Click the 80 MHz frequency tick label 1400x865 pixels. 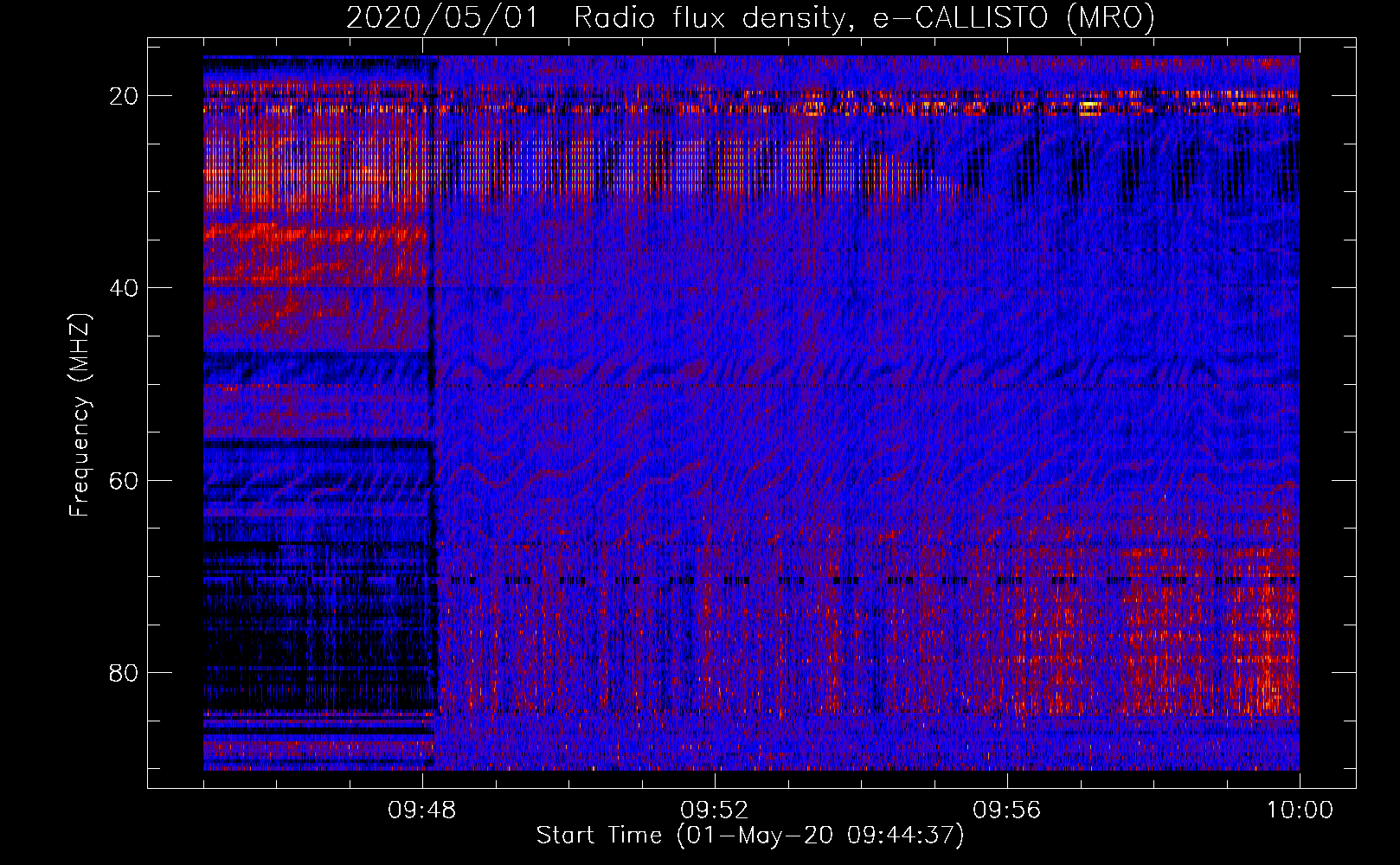124,672
